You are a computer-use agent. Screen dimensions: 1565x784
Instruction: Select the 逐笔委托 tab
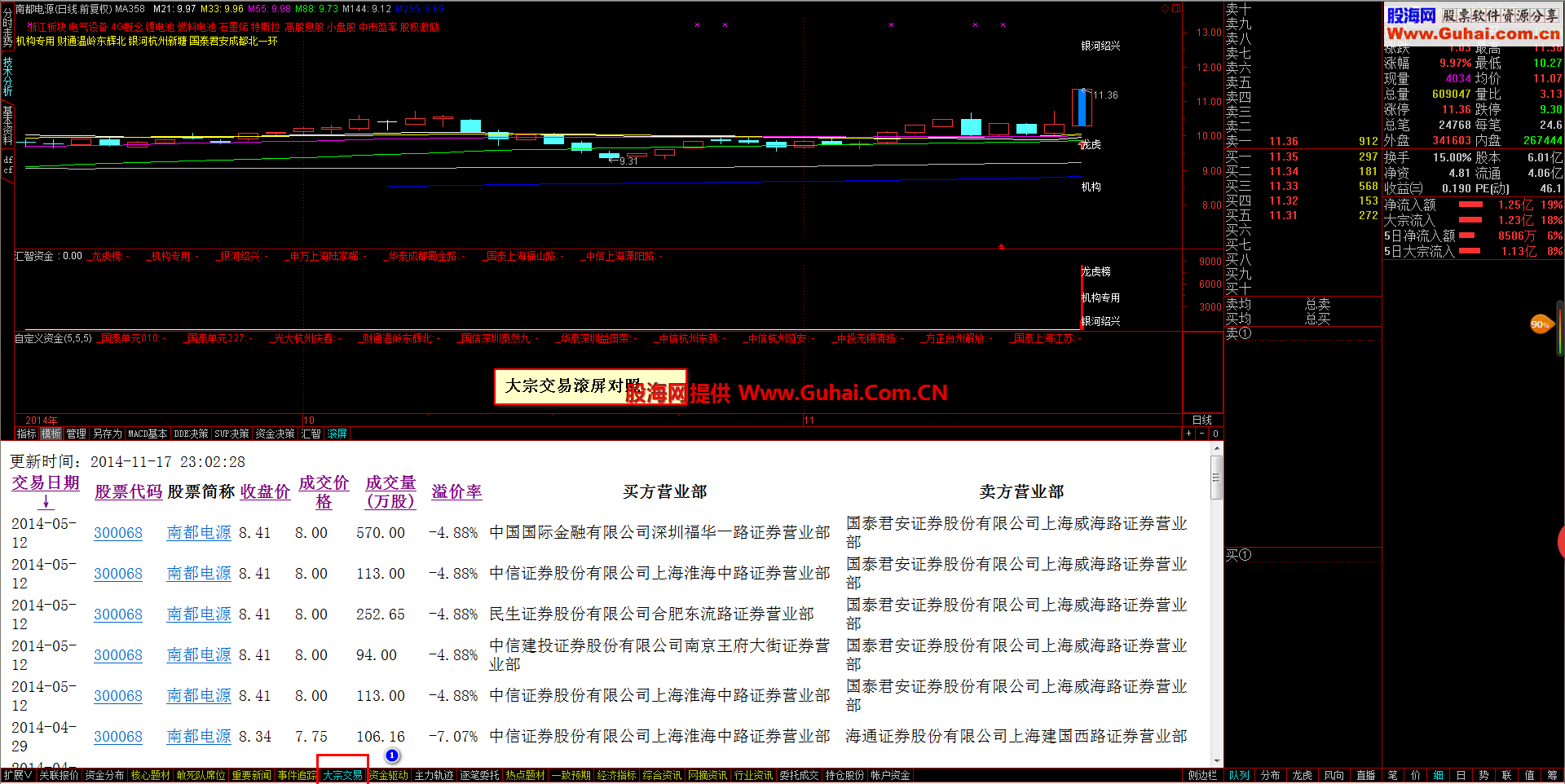tap(479, 775)
